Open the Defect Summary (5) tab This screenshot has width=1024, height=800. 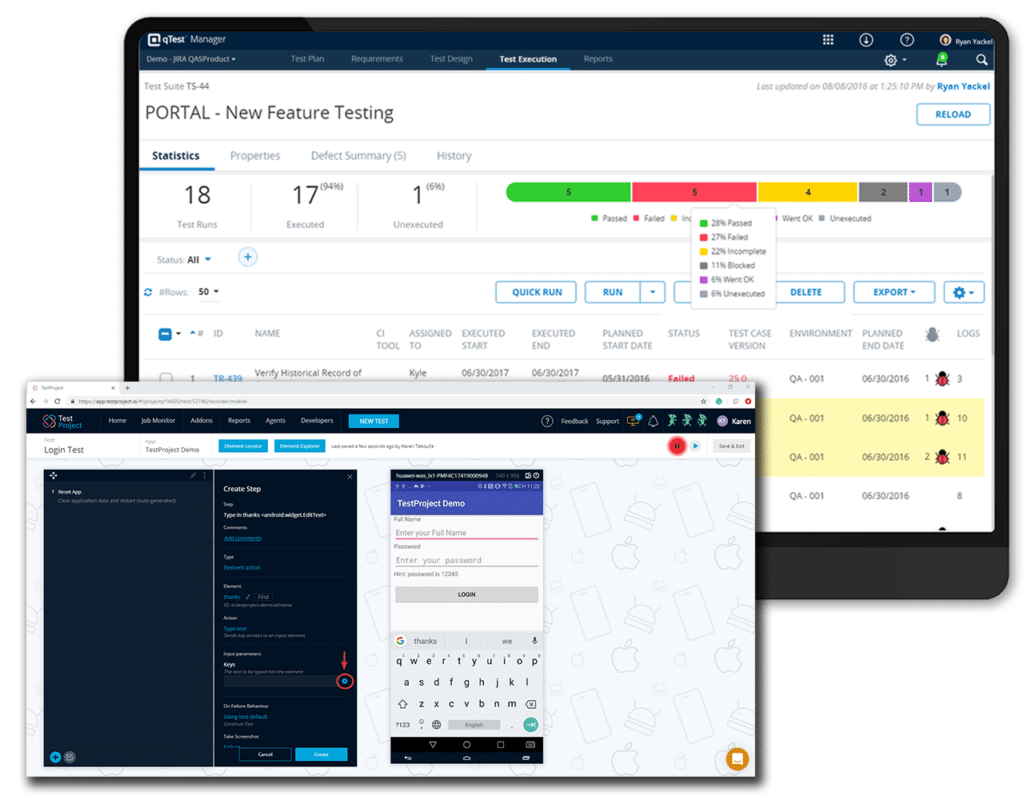coord(359,156)
